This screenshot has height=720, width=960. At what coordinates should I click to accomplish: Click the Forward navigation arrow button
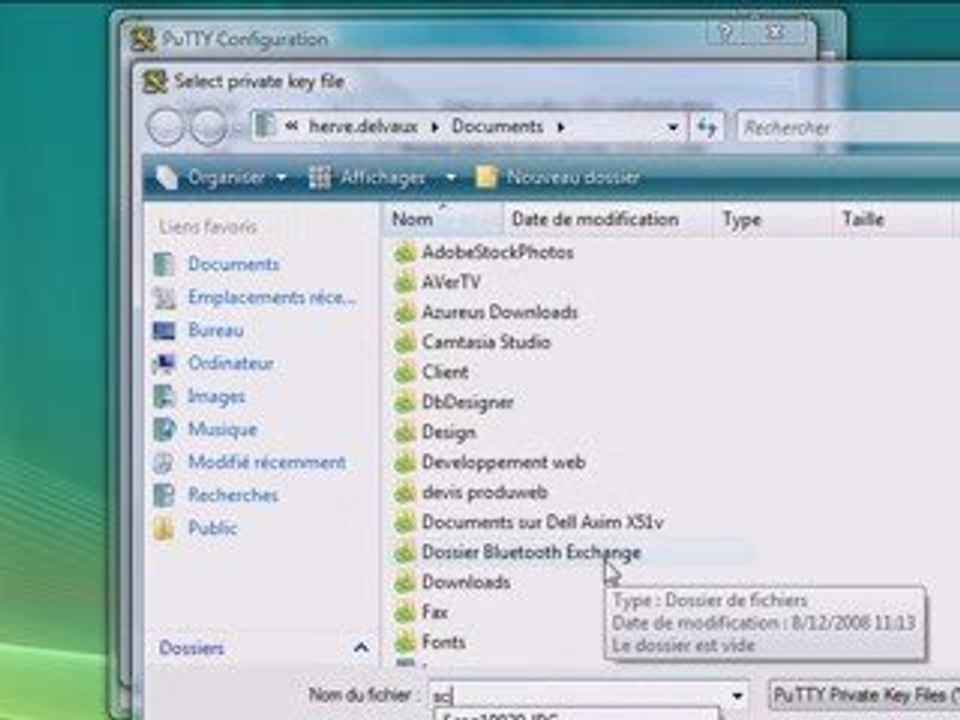[208, 127]
